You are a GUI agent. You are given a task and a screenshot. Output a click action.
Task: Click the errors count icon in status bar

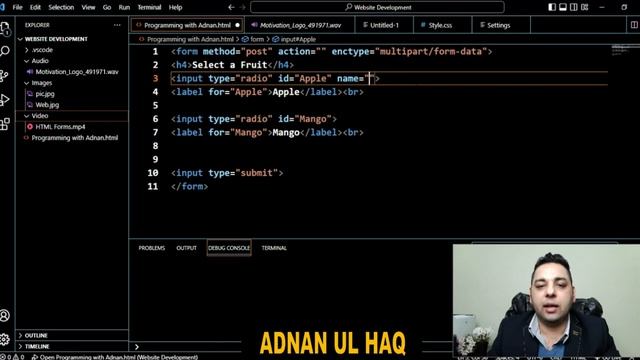point(6,357)
